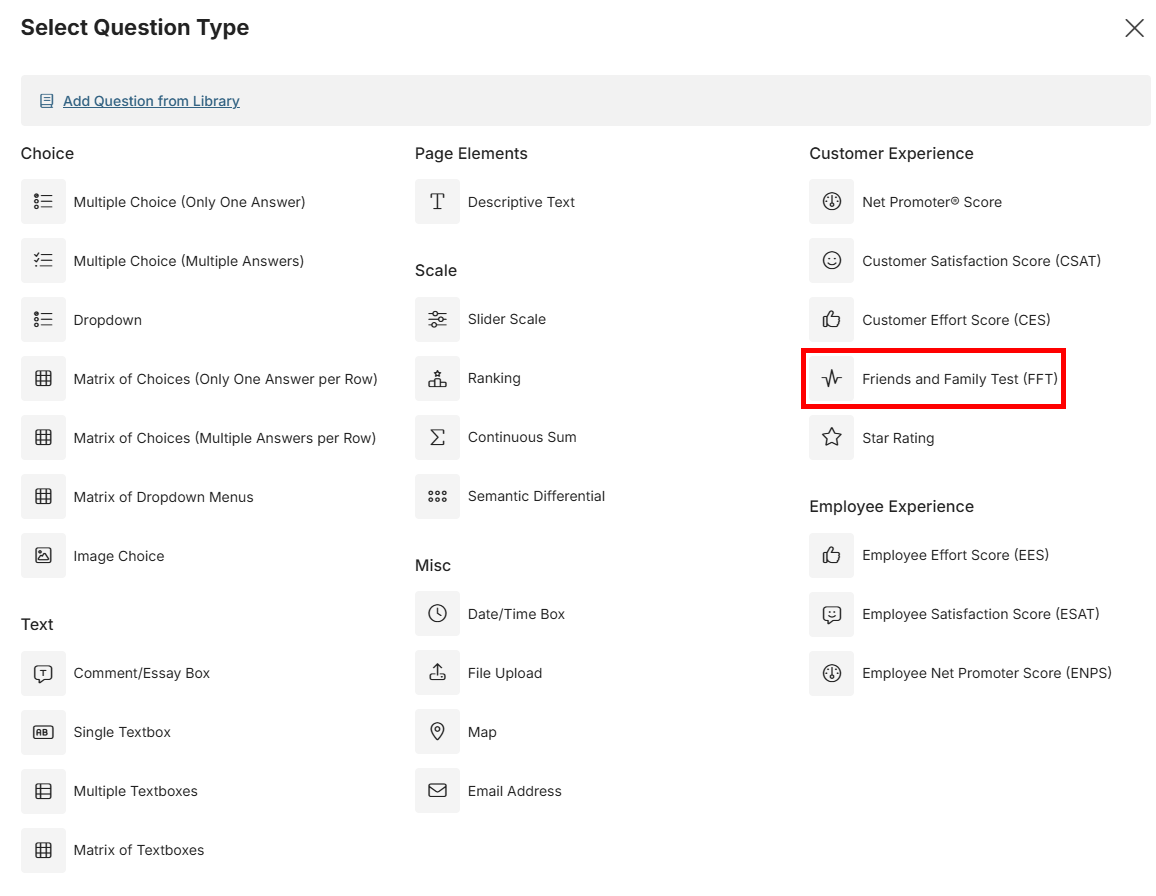Pick Customer Effort Score (CES) thumbs-up icon
The height and width of the screenshot is (896, 1156).
pos(832,319)
